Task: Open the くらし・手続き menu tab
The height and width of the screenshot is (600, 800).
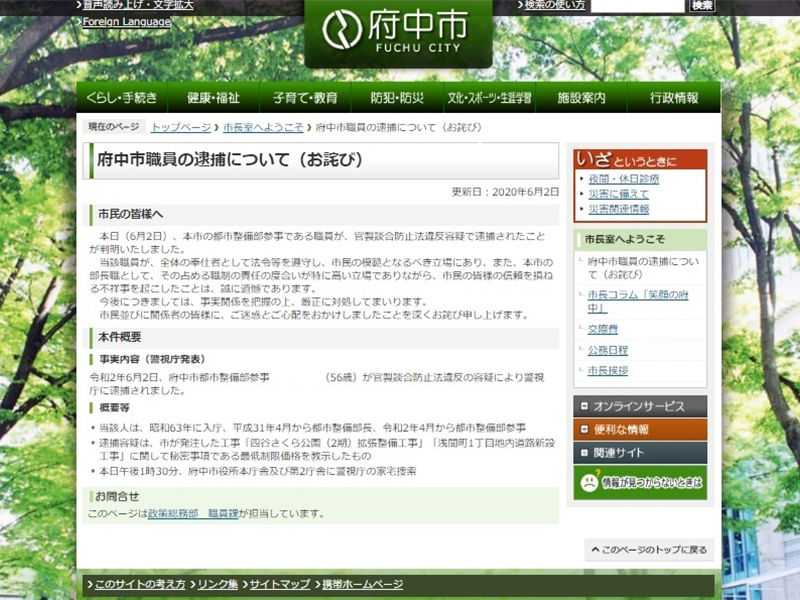Action: click(122, 98)
